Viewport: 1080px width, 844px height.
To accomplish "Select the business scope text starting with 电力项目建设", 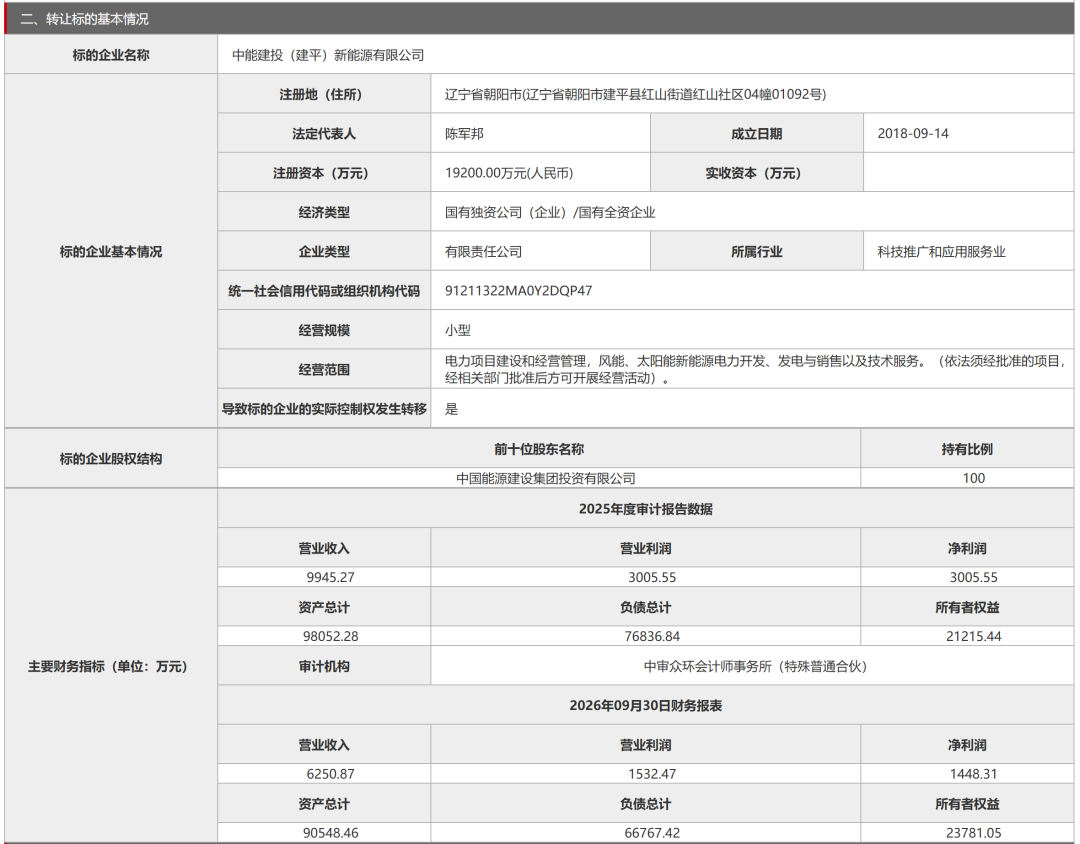I will point(756,369).
